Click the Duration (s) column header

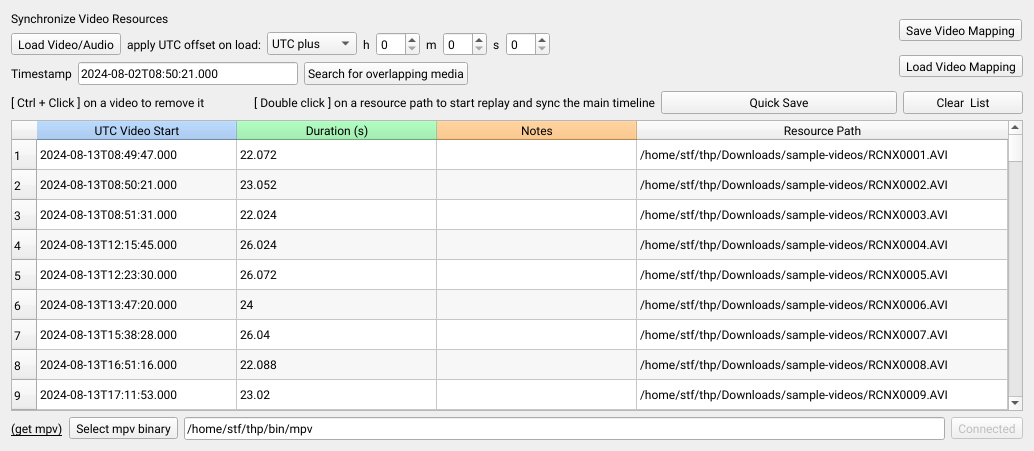tap(336, 131)
